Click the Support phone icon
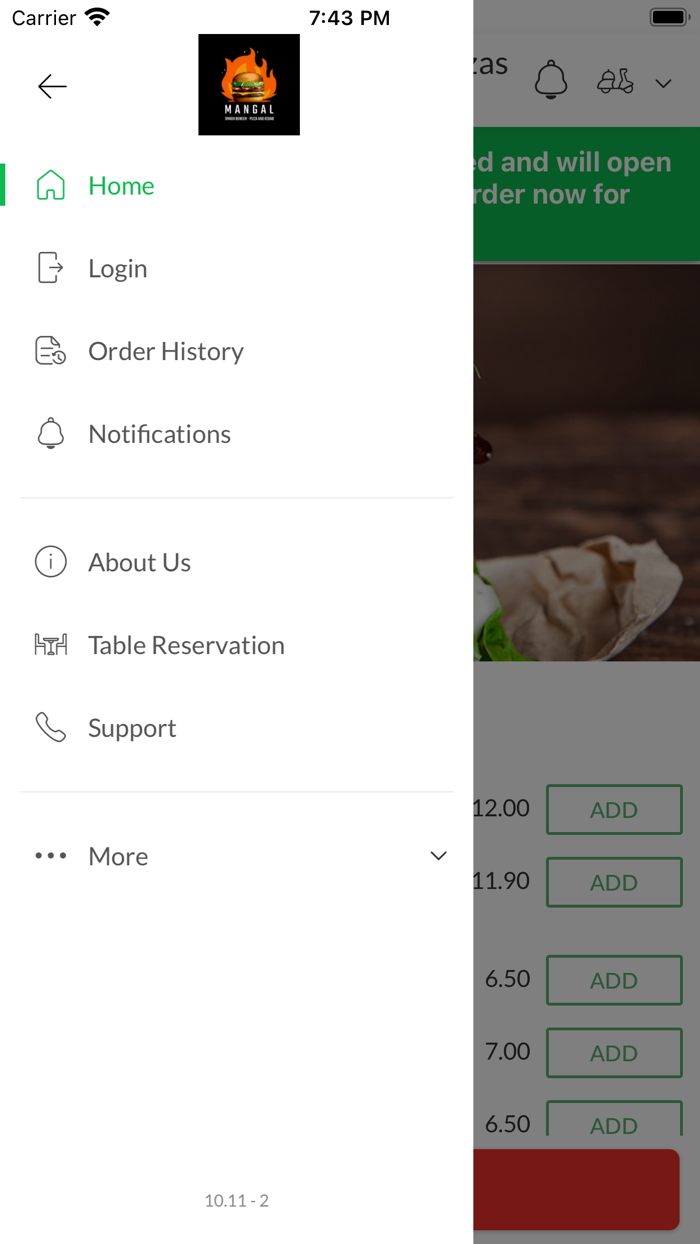 (50, 728)
